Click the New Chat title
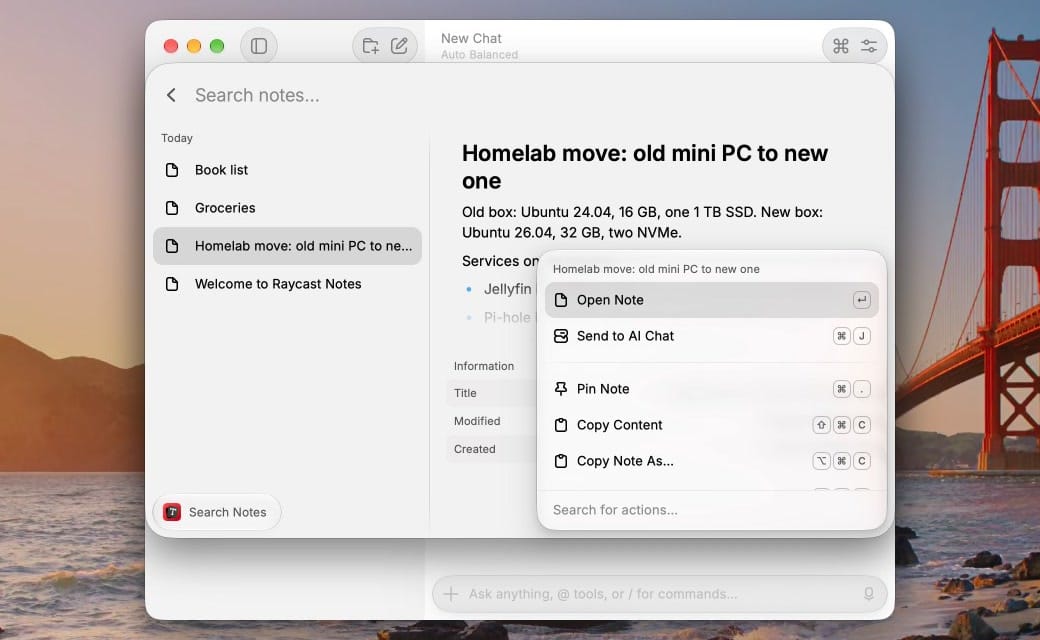Screen dimensions: 1040x640 click(471, 38)
